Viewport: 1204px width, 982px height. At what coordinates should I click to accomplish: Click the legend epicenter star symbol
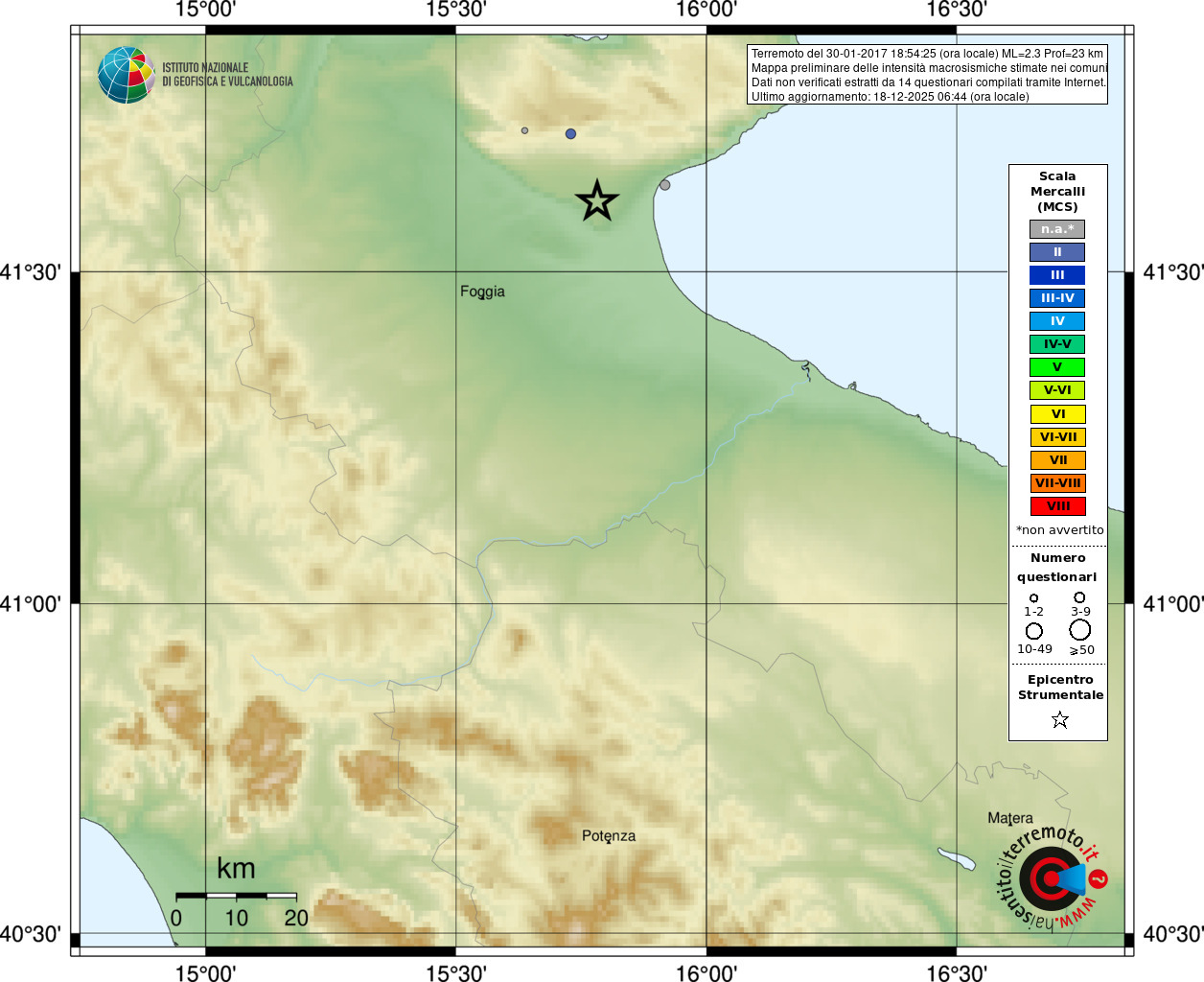click(1059, 719)
